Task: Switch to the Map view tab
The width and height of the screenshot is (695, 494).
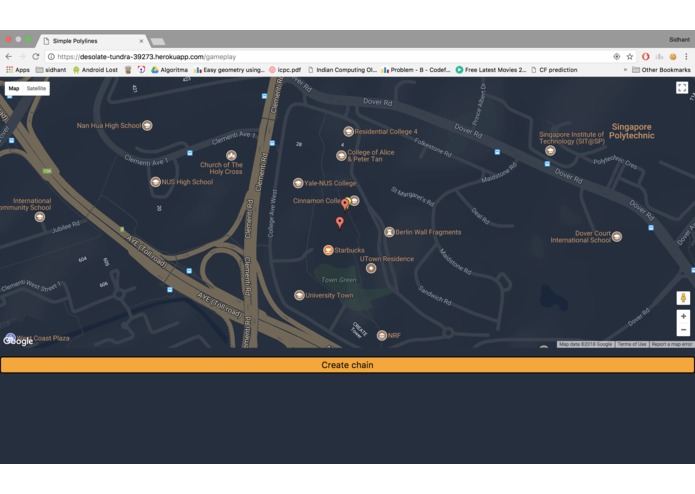Action: tap(14, 88)
